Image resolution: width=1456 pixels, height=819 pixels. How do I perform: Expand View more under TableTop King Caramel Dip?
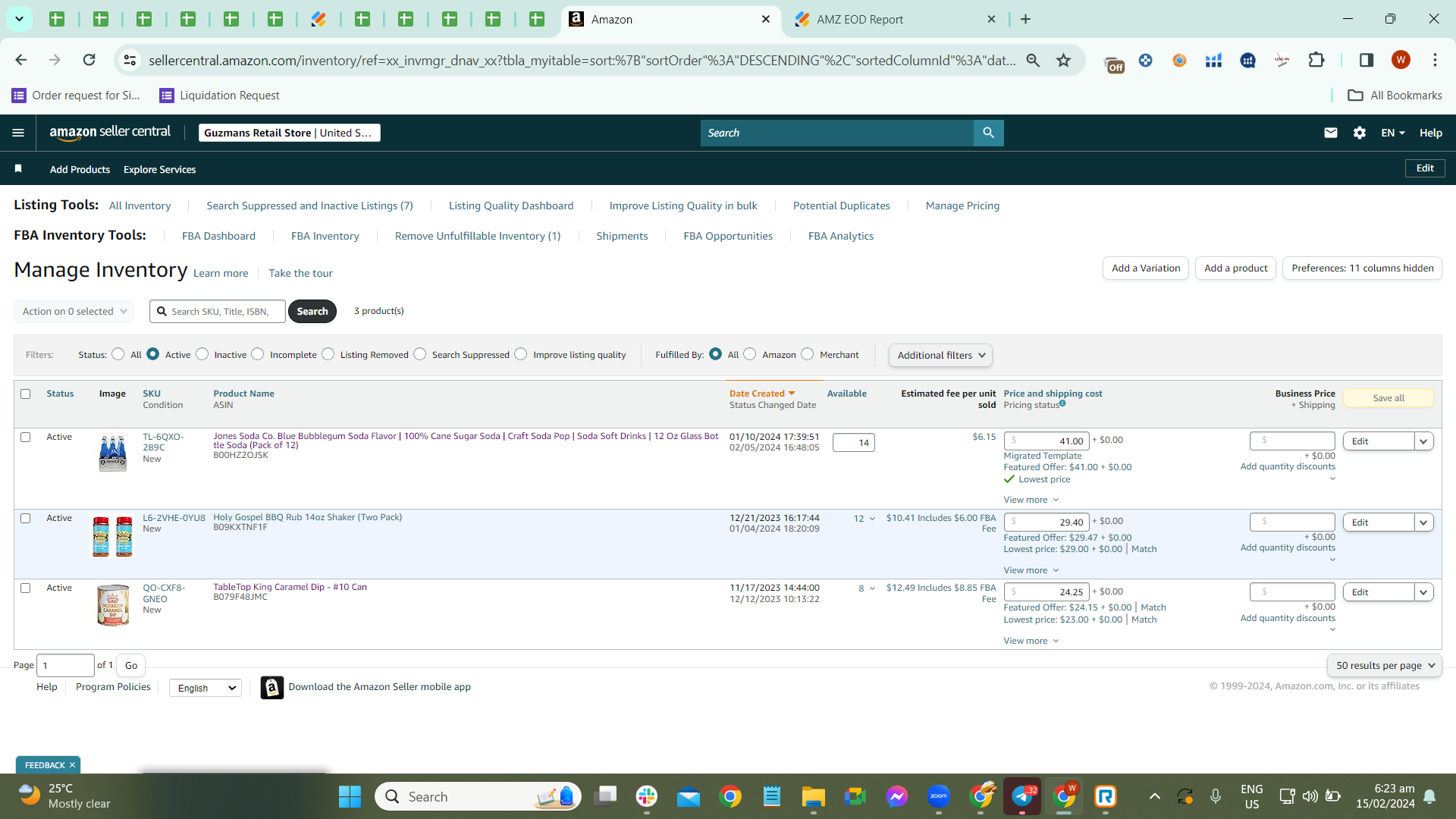[x=1031, y=641]
